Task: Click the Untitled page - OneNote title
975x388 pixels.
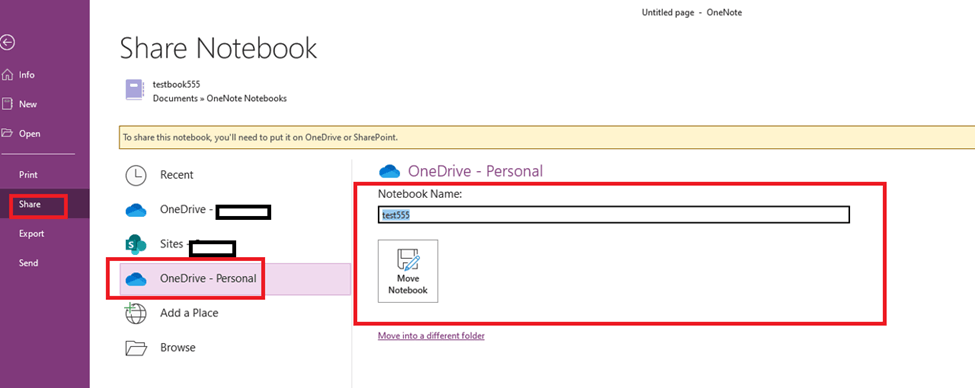Action: tap(691, 12)
